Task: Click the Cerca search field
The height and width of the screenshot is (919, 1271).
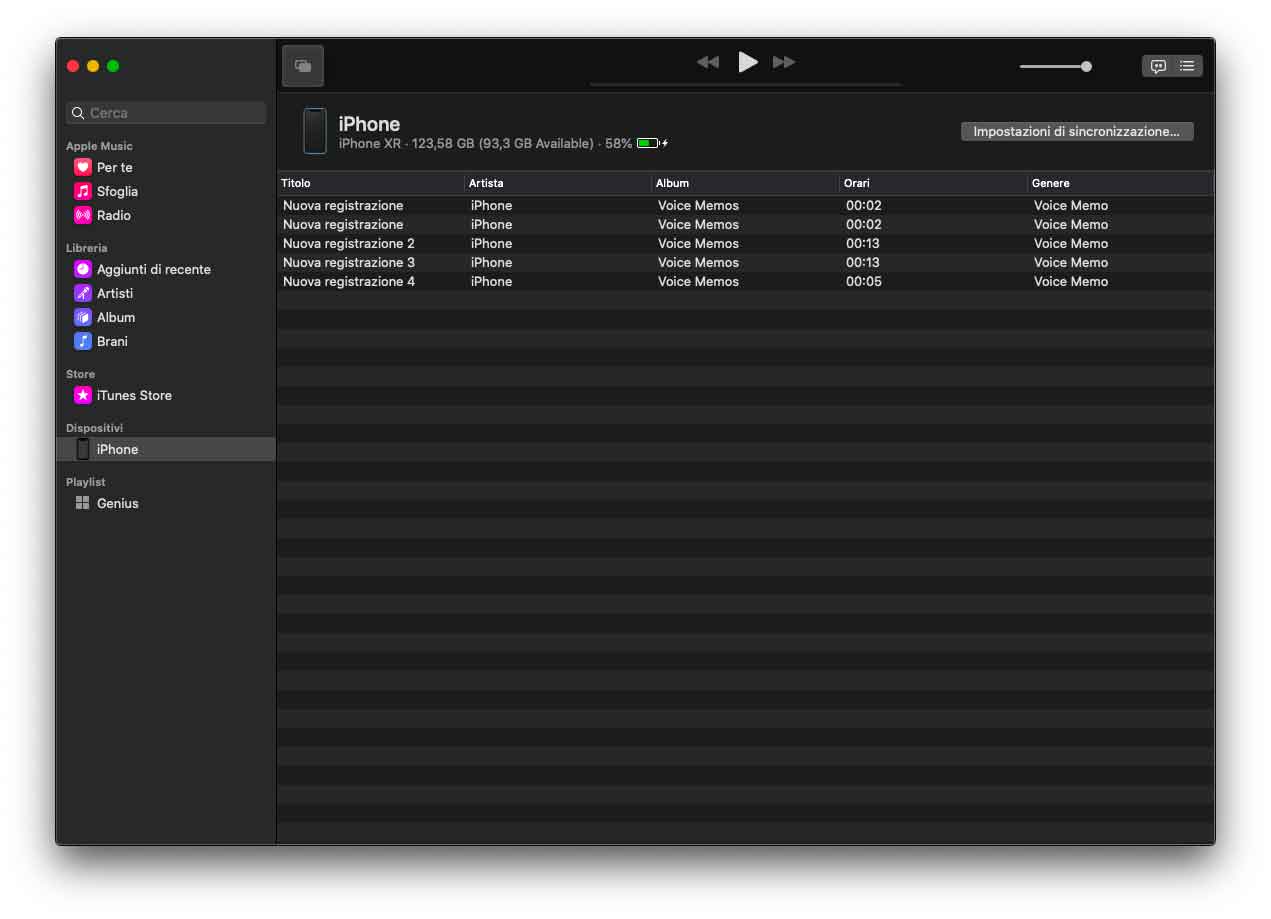Action: (166, 113)
